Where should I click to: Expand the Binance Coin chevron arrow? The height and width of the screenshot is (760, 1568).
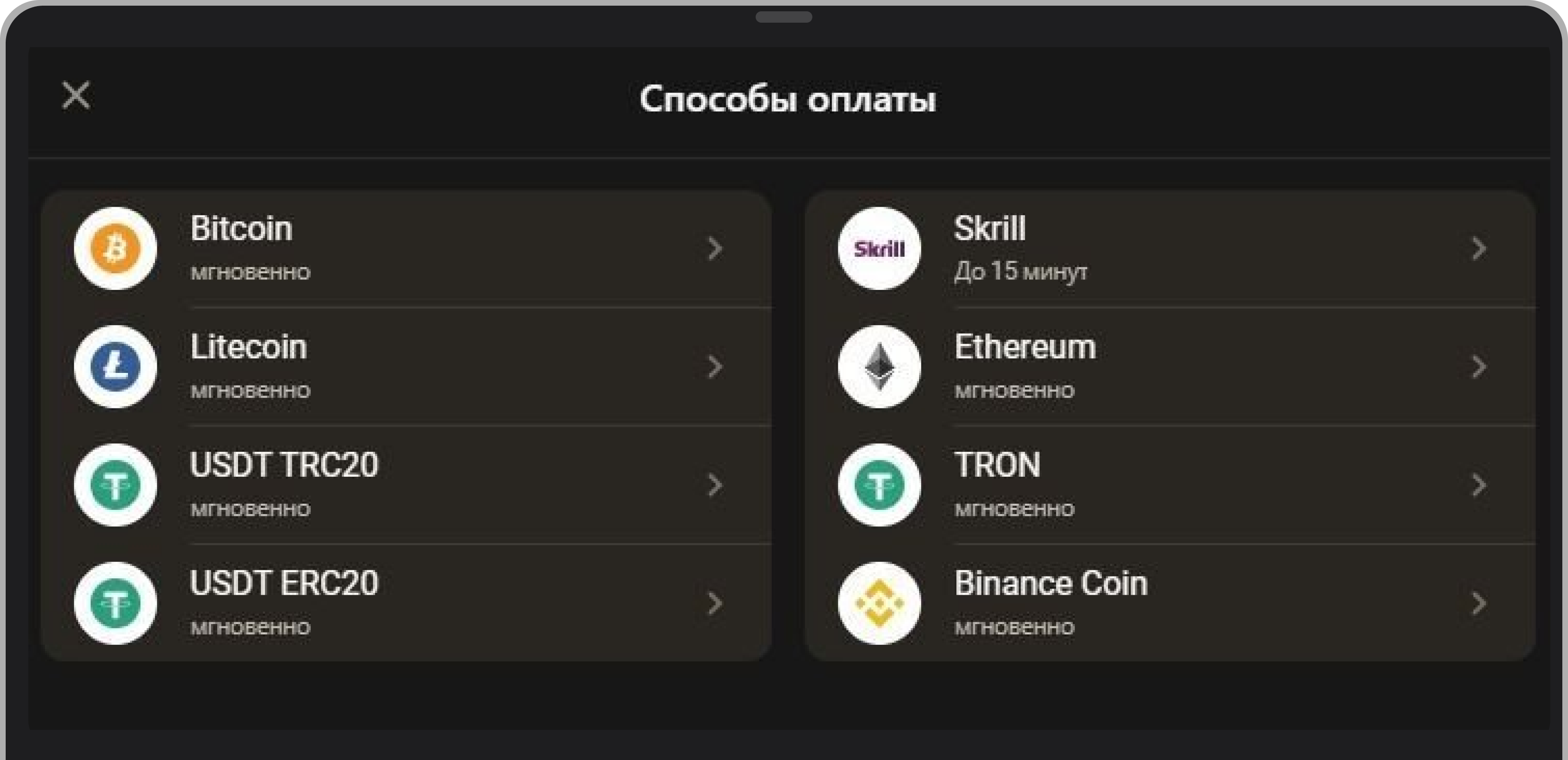click(1479, 604)
